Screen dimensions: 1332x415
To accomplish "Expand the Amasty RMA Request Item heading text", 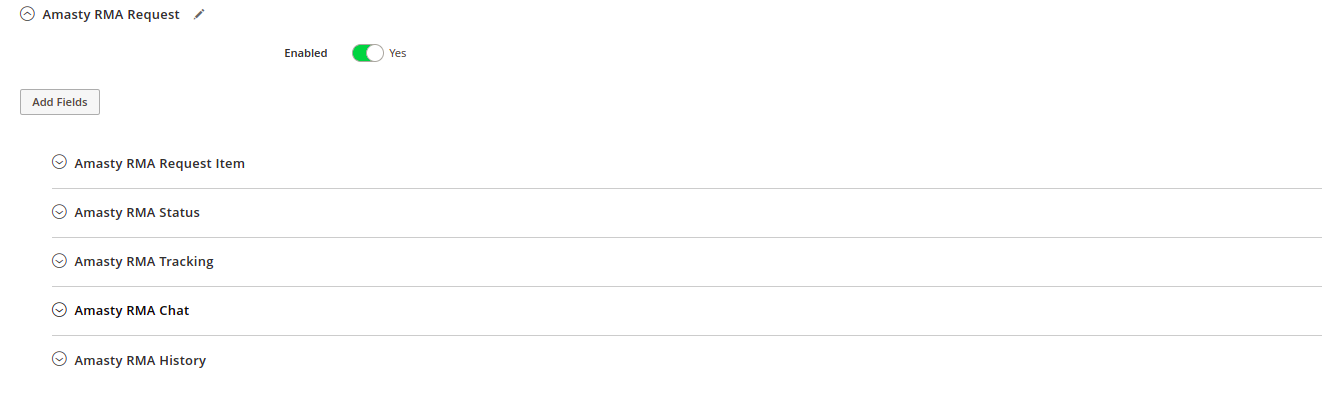I will tap(160, 163).
